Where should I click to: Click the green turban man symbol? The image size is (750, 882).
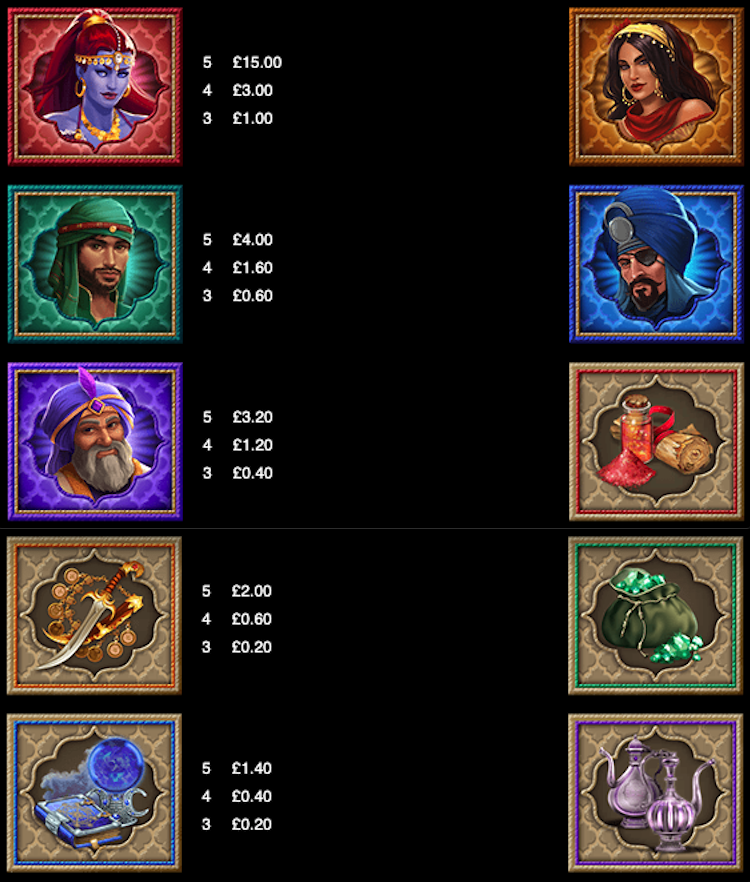(x=95, y=264)
